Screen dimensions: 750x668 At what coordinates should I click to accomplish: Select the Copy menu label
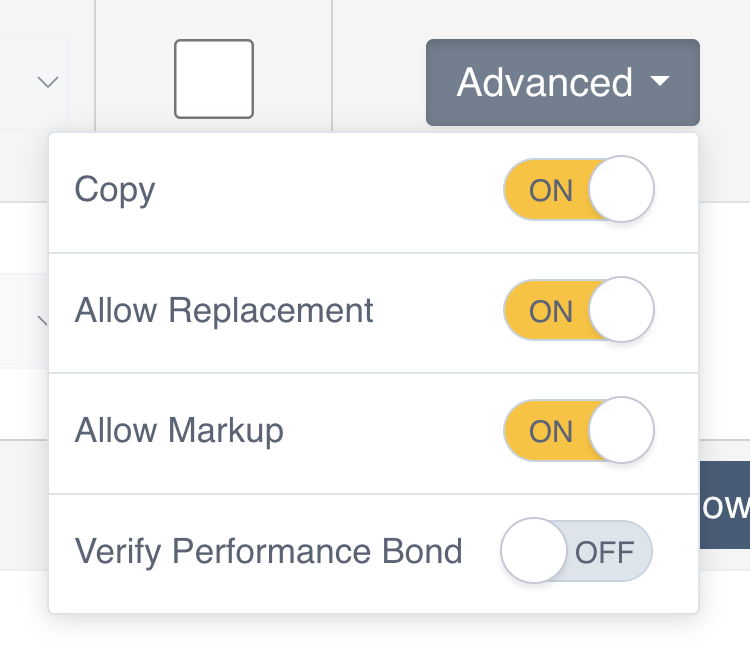click(x=115, y=190)
